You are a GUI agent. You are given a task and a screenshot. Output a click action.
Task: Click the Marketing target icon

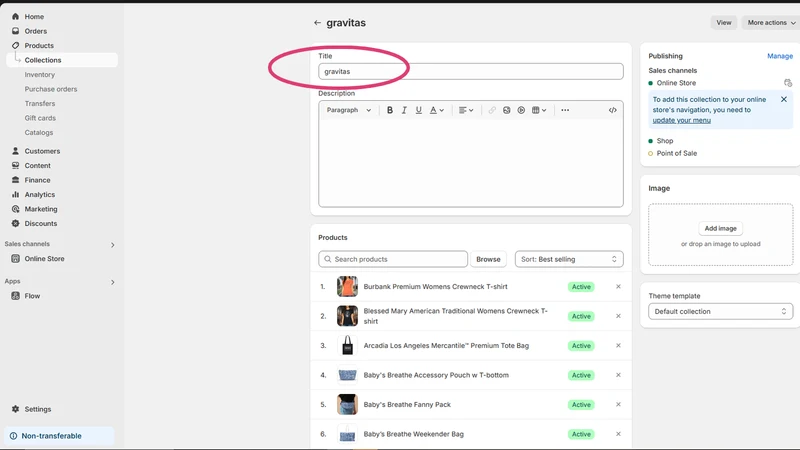click(x=15, y=209)
